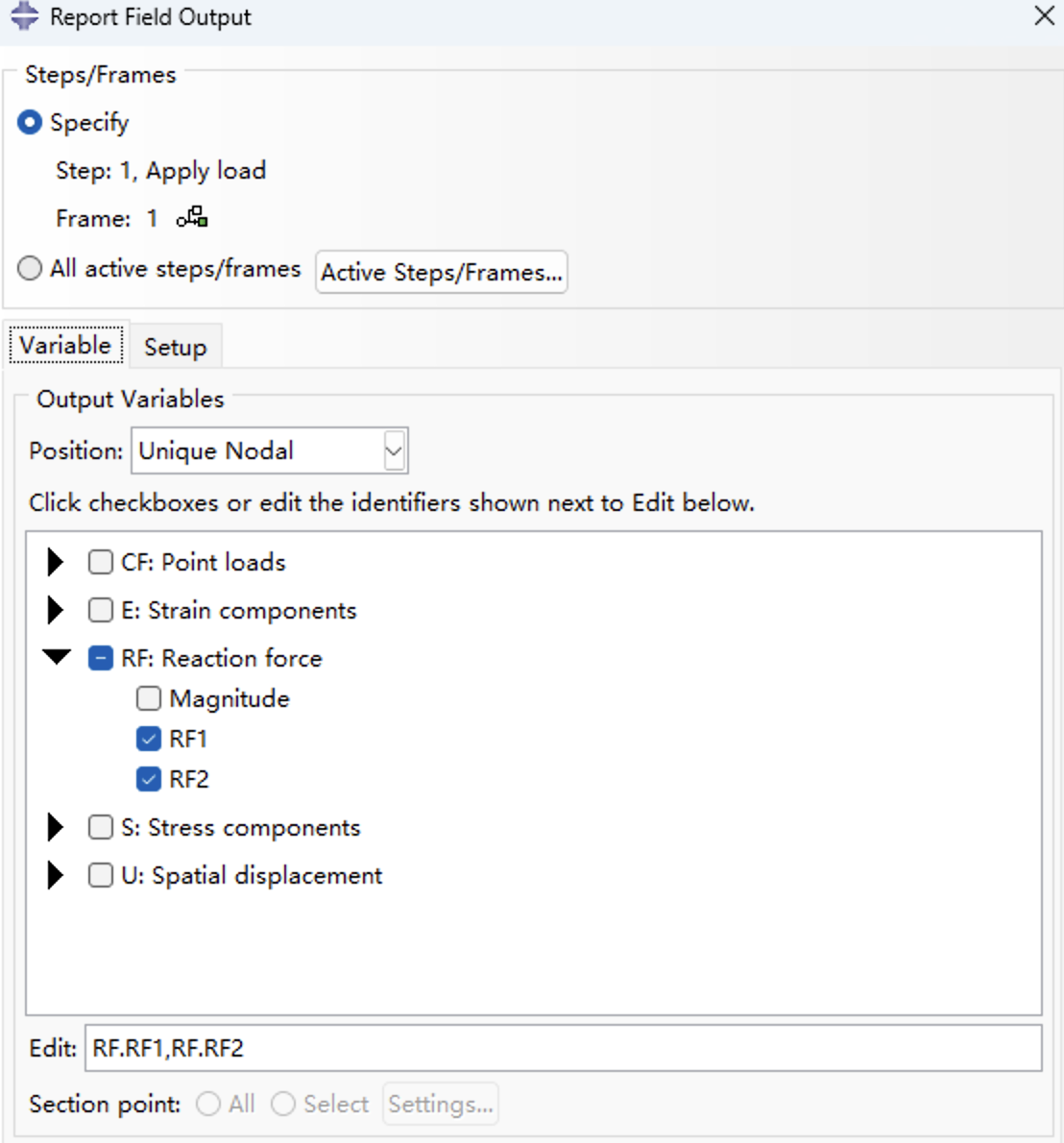1064x1143 pixels.
Task: Select the Variable tab
Action: [x=65, y=346]
